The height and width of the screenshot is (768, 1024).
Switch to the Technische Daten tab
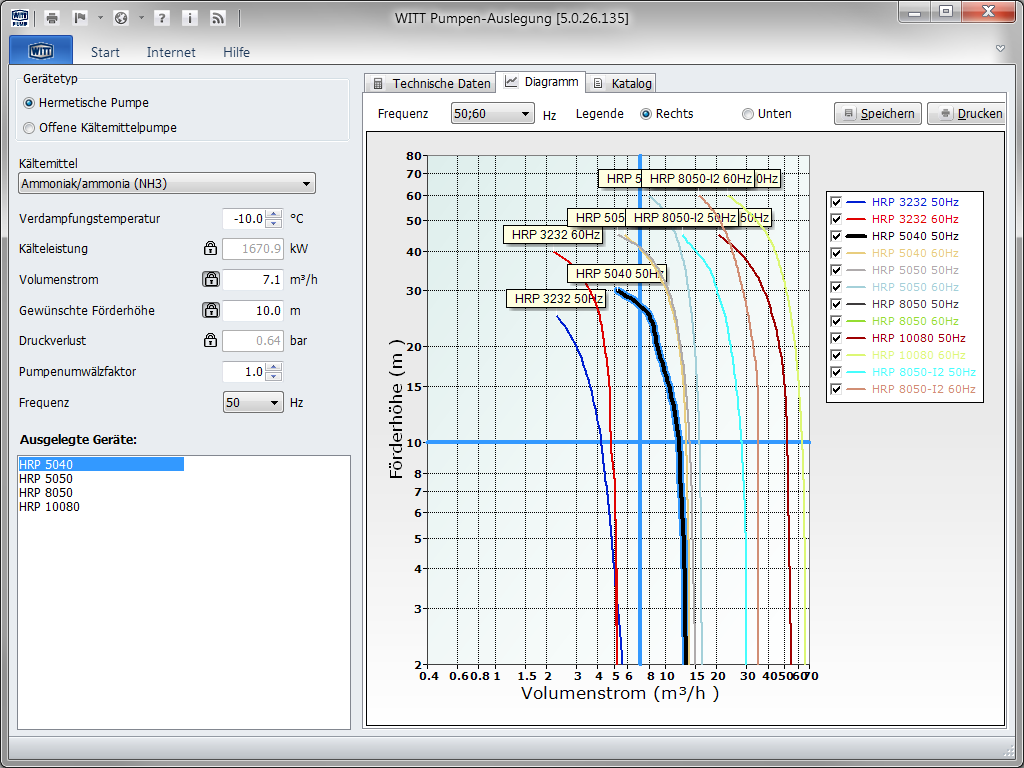[430, 83]
